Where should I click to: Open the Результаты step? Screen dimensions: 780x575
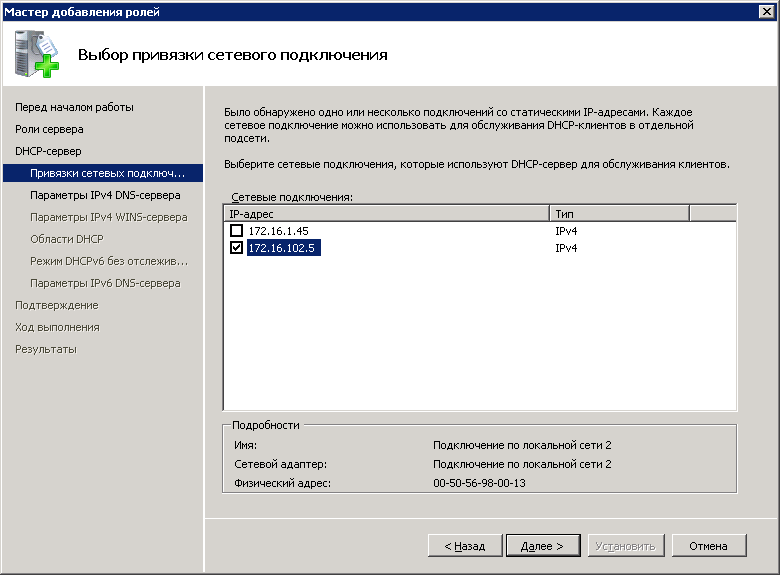(46, 349)
